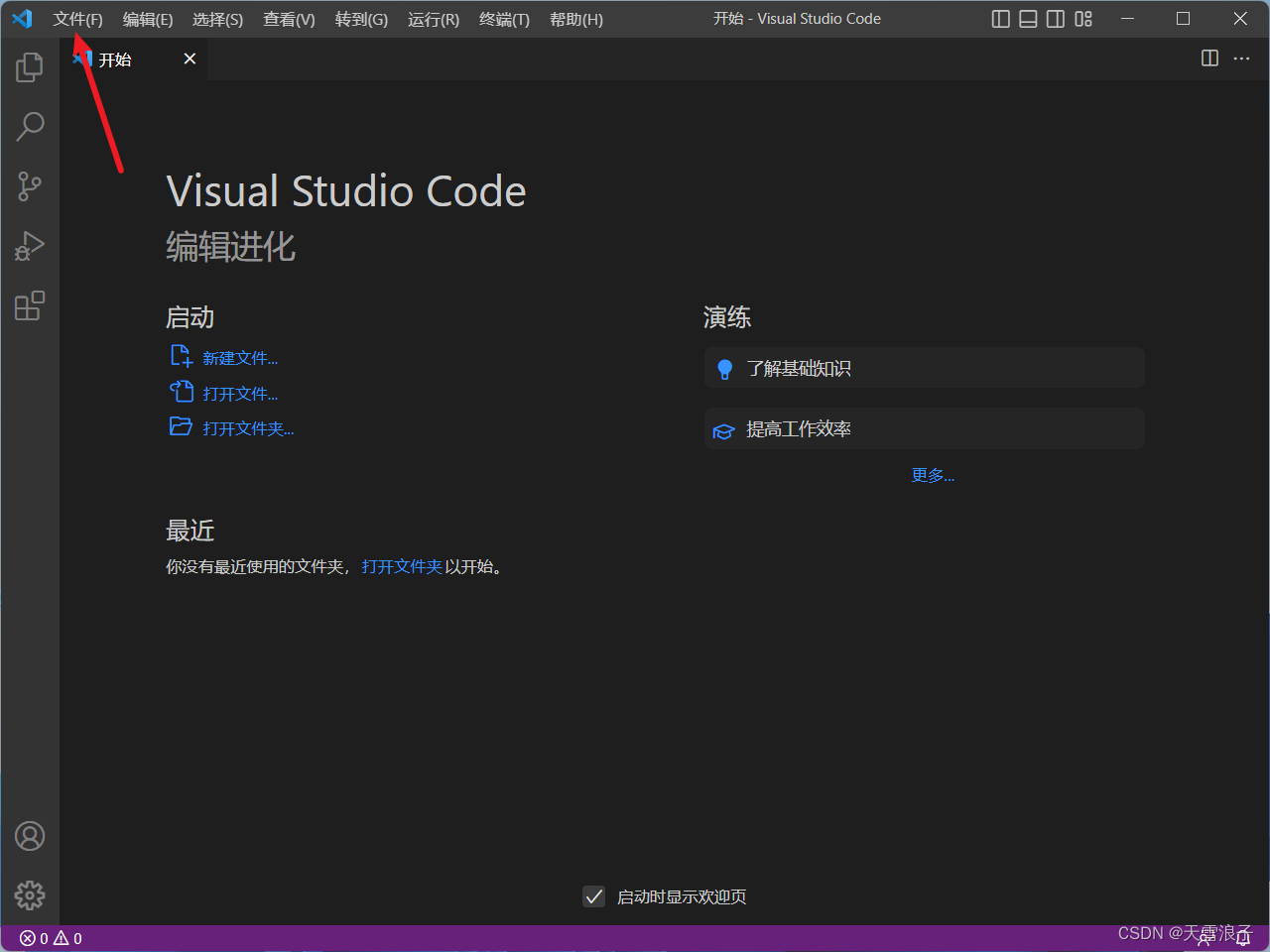Click the Run and Debug icon
The height and width of the screenshot is (952, 1270).
(30, 246)
